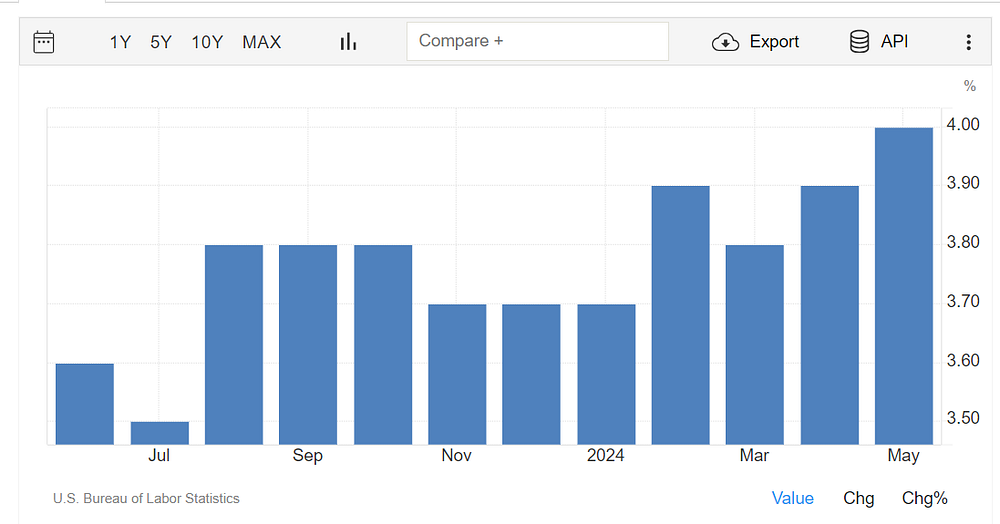
Task: Open the calendar date range picker
Action: tap(43, 42)
